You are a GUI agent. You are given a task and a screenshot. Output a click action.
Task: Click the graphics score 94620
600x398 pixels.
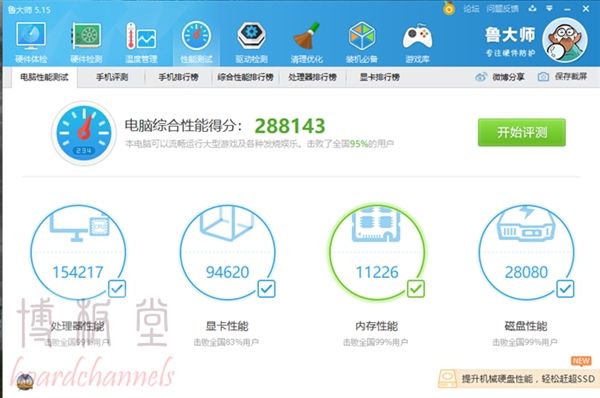pyautogui.click(x=227, y=272)
